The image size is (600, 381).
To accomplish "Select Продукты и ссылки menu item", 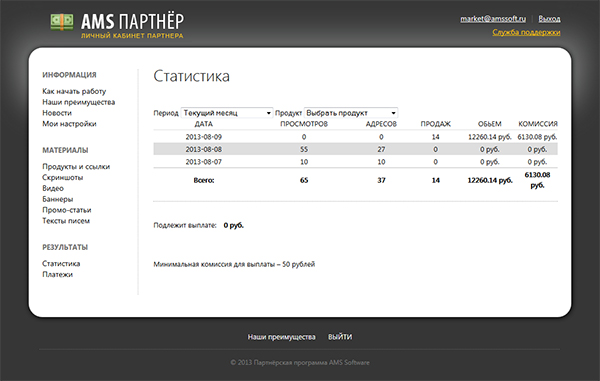I will point(76,166).
